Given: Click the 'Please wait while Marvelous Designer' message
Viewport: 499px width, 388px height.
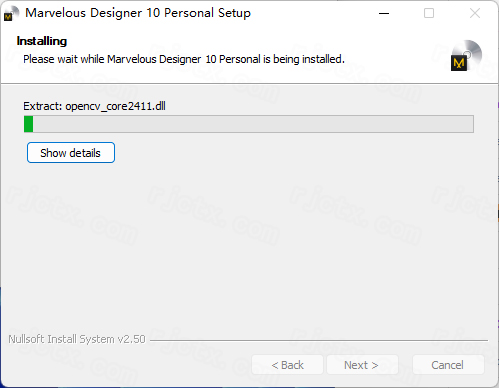Looking at the screenshot, I should [184, 59].
